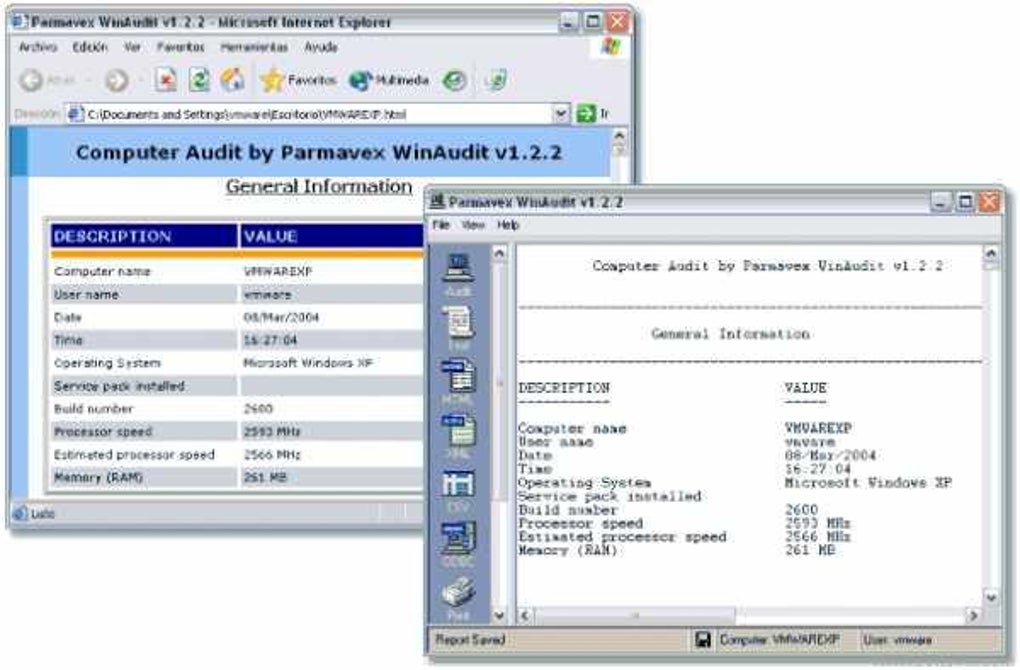Open the Edición menu in Internet Explorer

(90, 47)
